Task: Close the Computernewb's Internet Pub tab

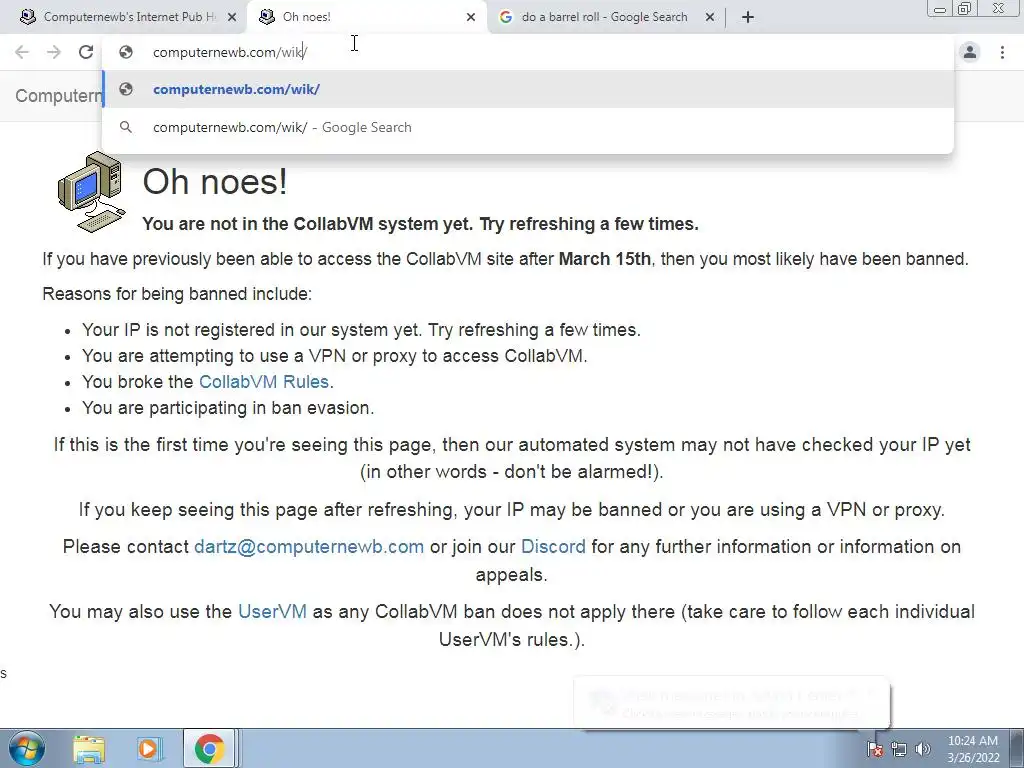Action: click(x=232, y=18)
